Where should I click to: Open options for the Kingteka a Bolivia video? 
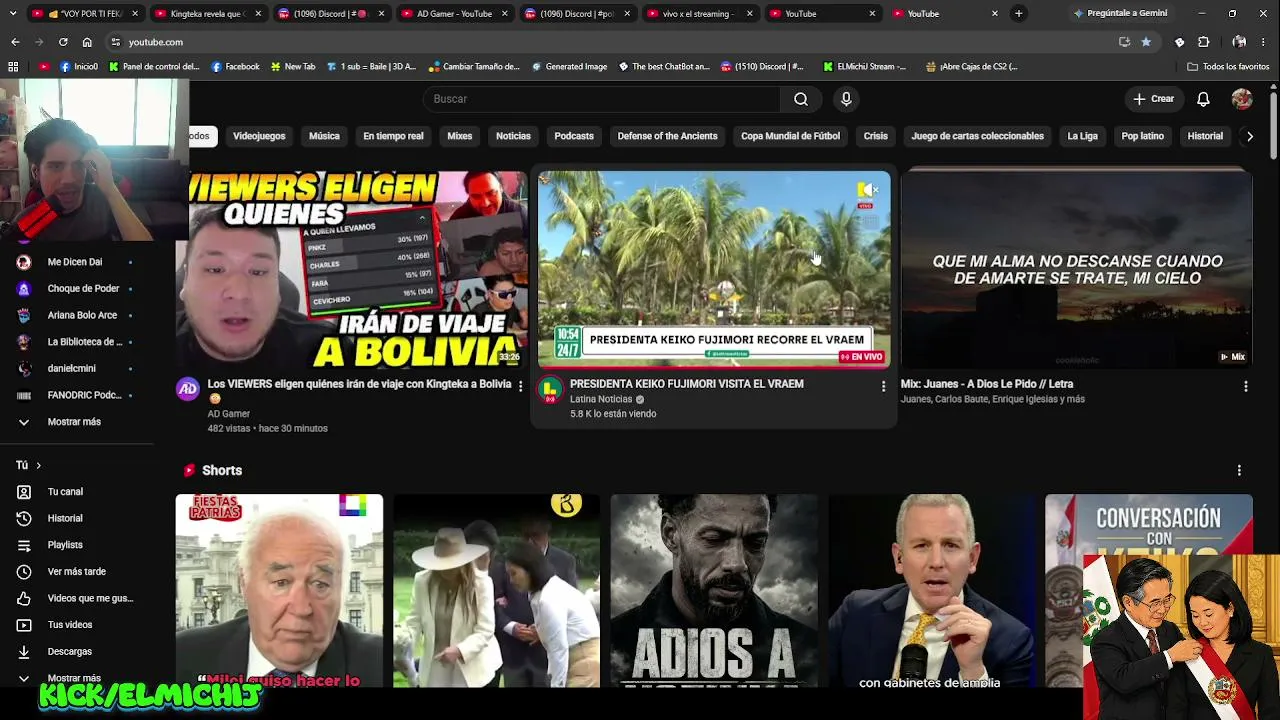tap(520, 386)
